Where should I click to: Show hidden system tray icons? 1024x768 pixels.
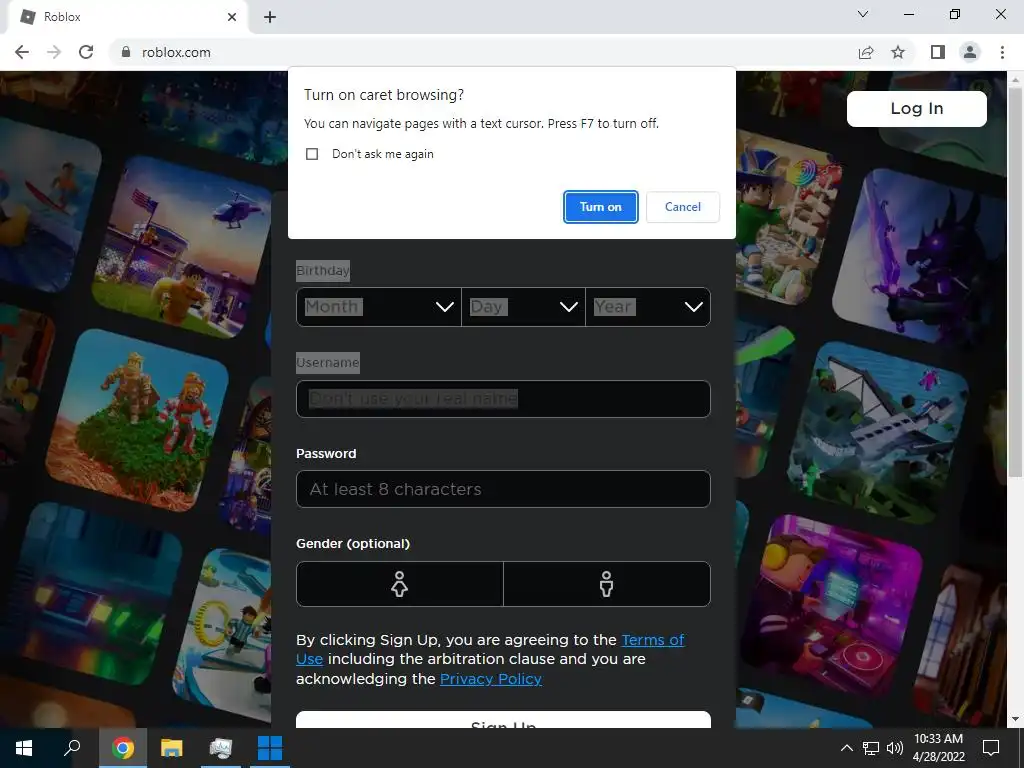[846, 748]
